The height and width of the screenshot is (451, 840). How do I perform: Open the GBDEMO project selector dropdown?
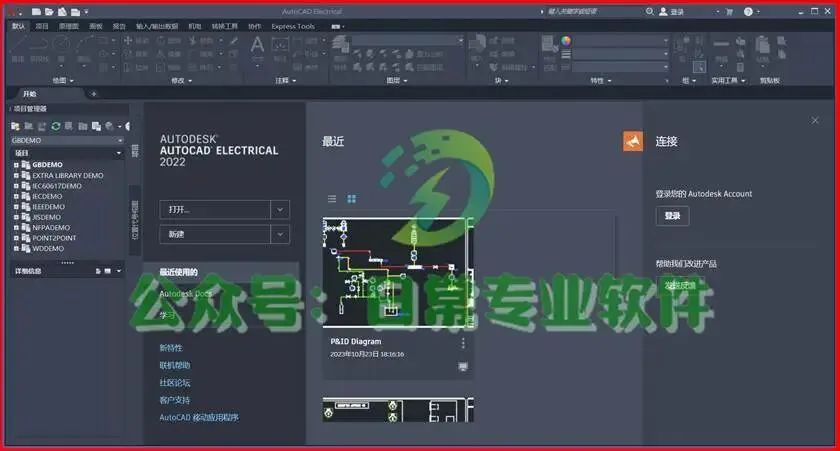pos(120,140)
